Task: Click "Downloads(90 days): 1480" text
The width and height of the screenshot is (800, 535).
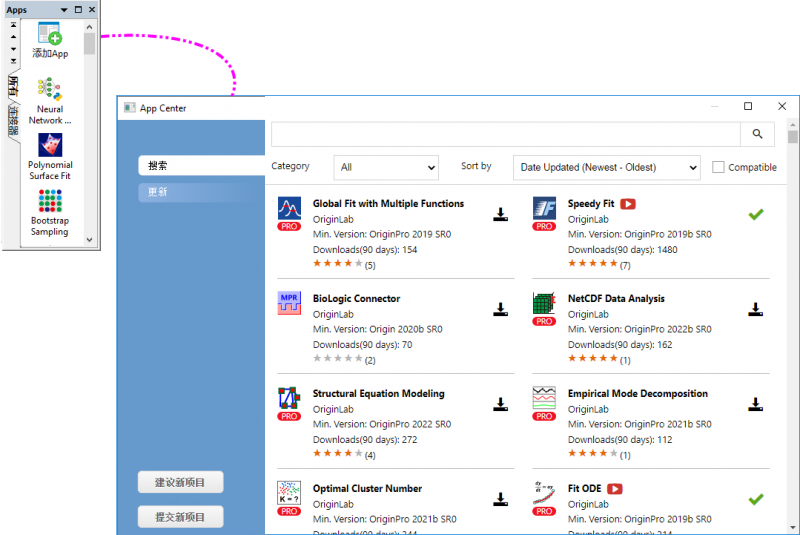Action: 622,249
